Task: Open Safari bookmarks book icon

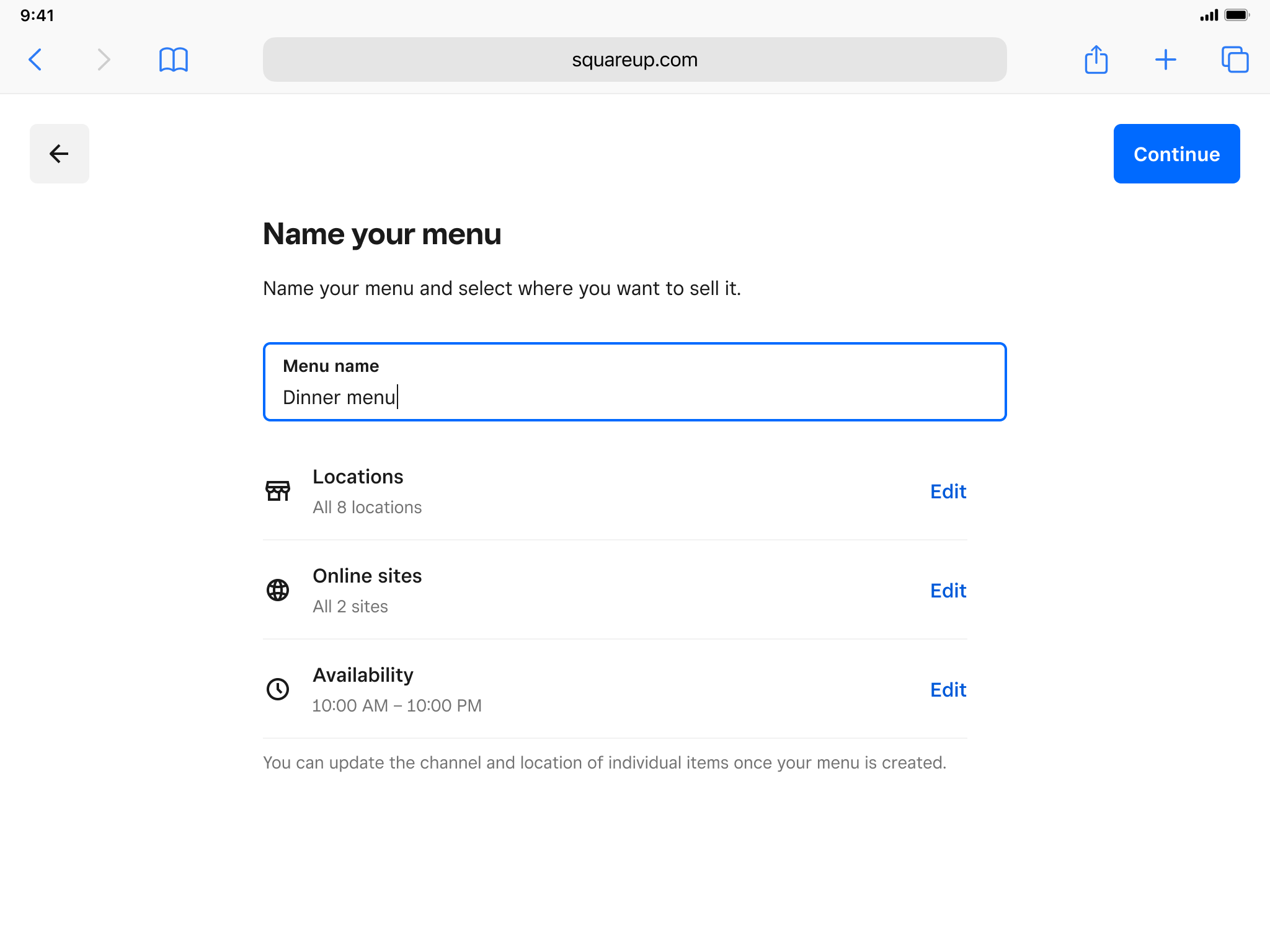Action: click(174, 59)
